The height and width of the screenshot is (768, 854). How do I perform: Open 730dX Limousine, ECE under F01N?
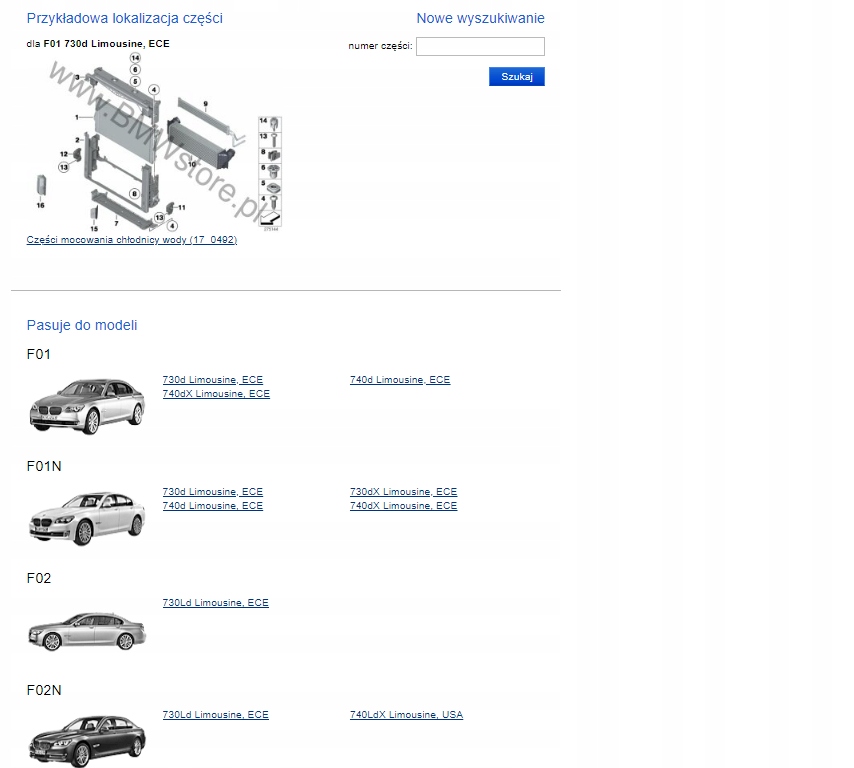pyautogui.click(x=403, y=491)
